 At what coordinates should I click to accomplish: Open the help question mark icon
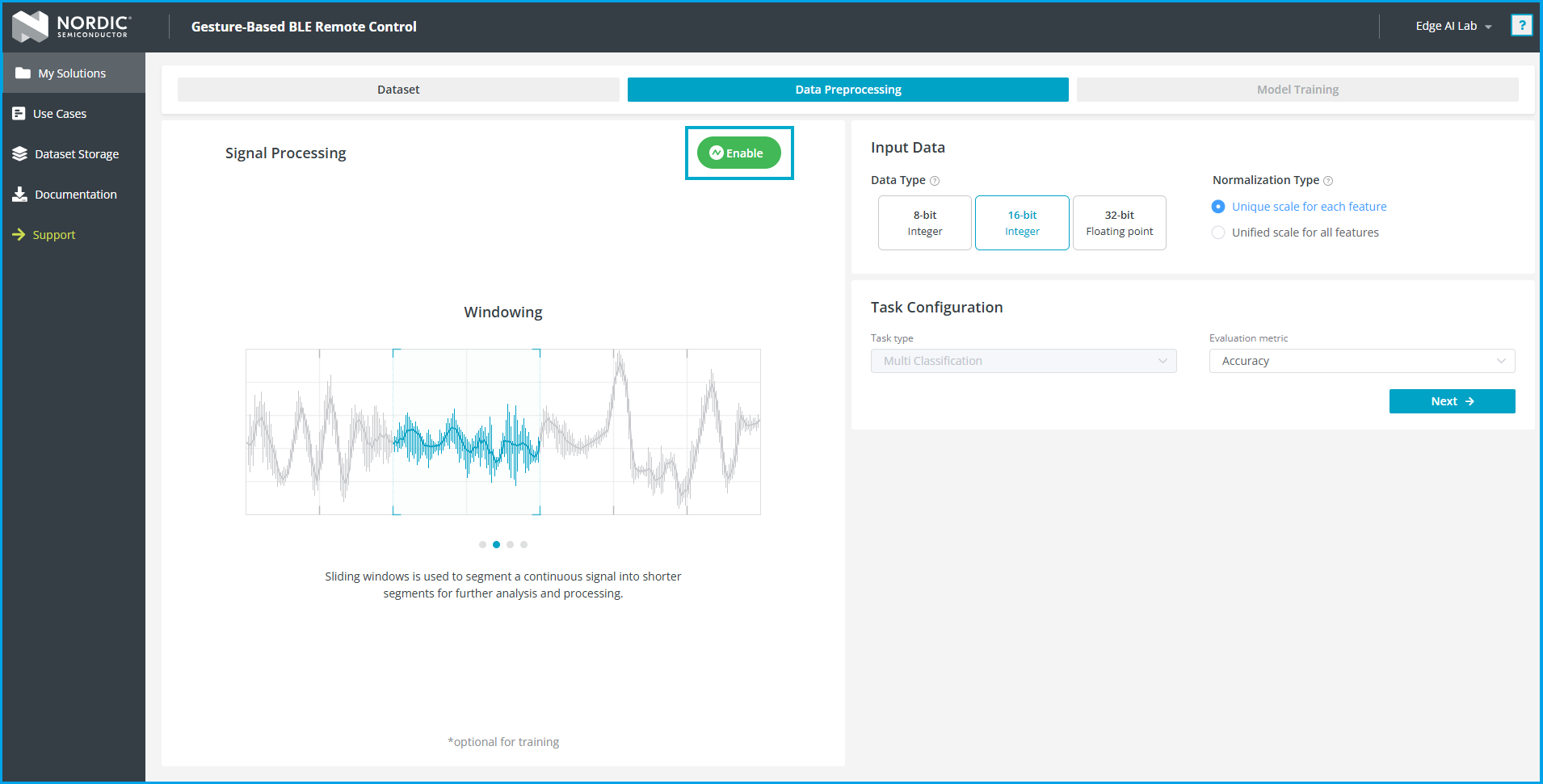(x=1521, y=26)
